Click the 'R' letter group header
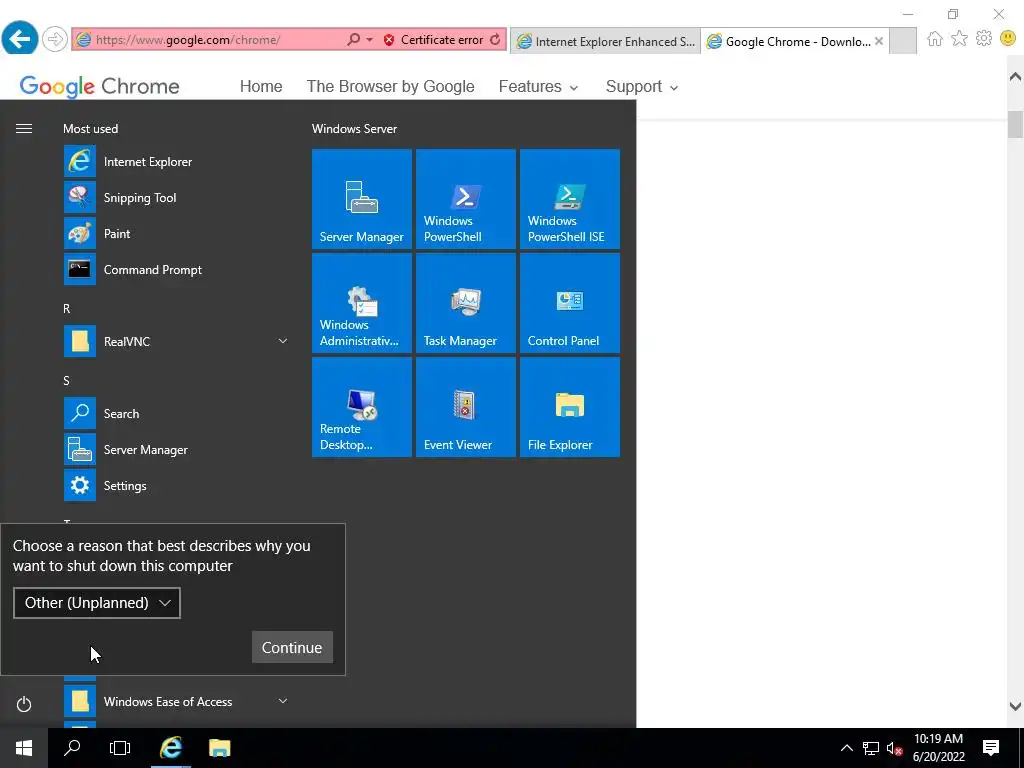Viewport: 1024px width, 768px height. 67,308
